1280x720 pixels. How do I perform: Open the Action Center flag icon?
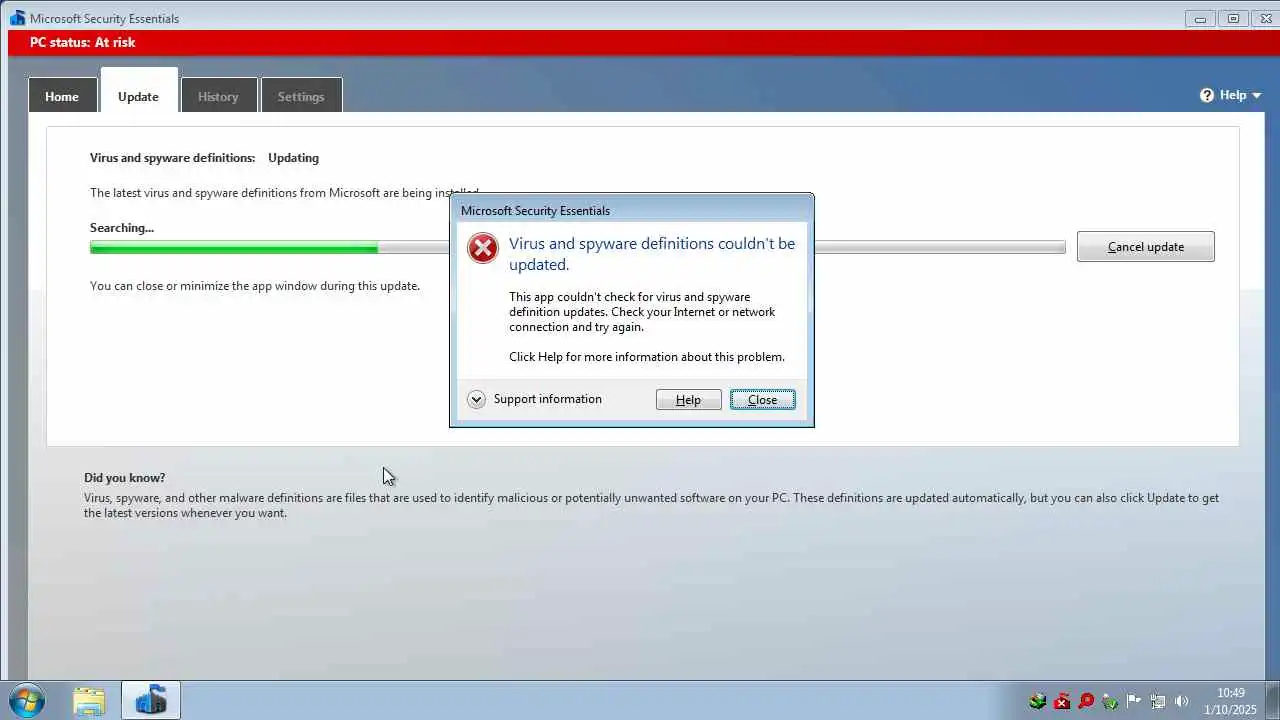(1134, 701)
